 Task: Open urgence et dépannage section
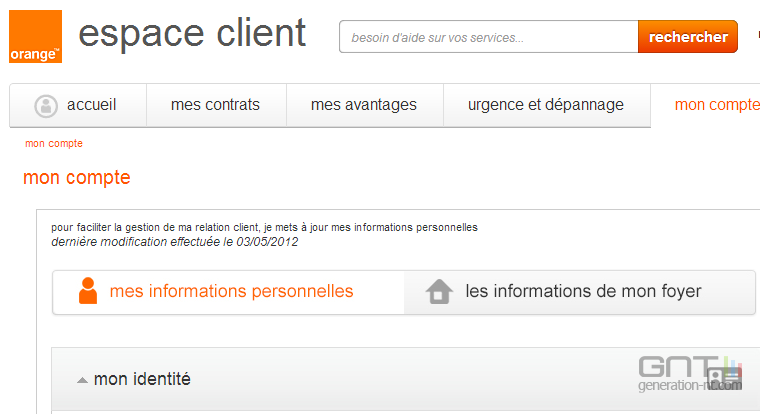(546, 105)
